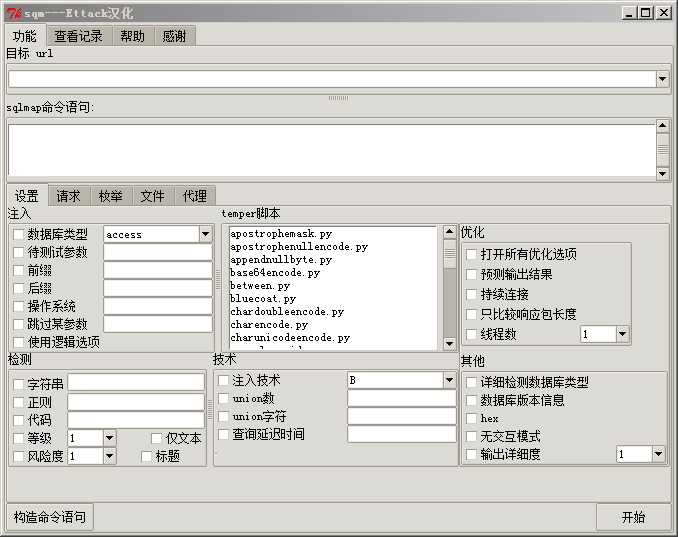Click the 构造命令语句 button

tap(50, 517)
